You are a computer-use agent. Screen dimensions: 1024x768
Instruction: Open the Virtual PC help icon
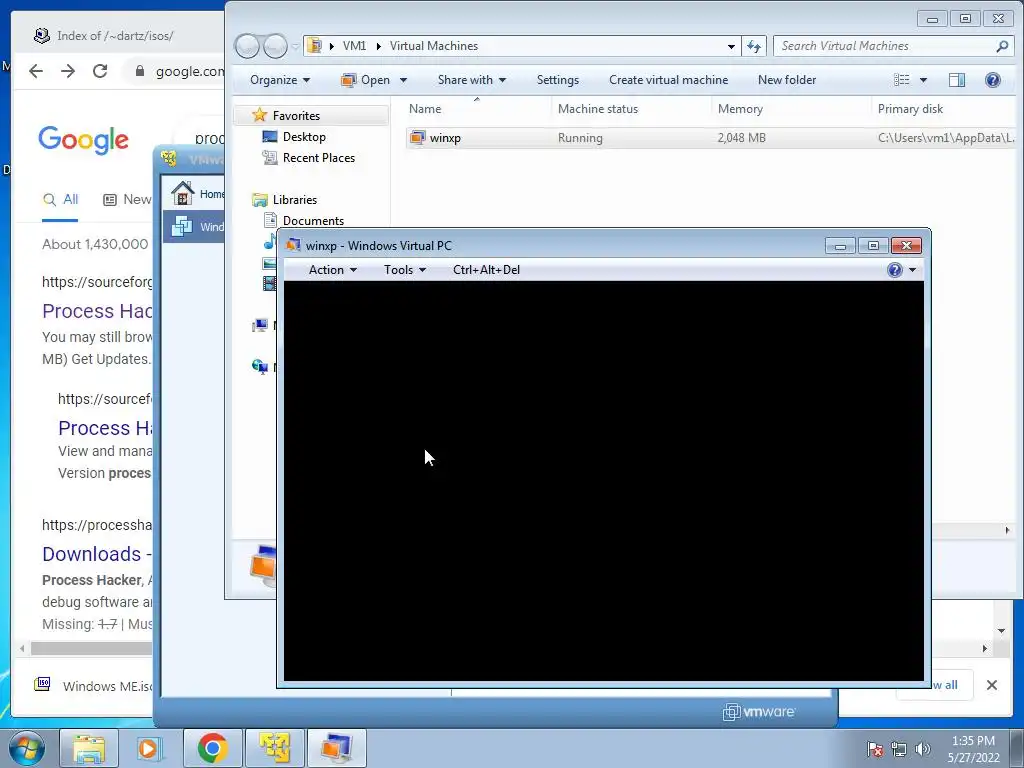(895, 270)
